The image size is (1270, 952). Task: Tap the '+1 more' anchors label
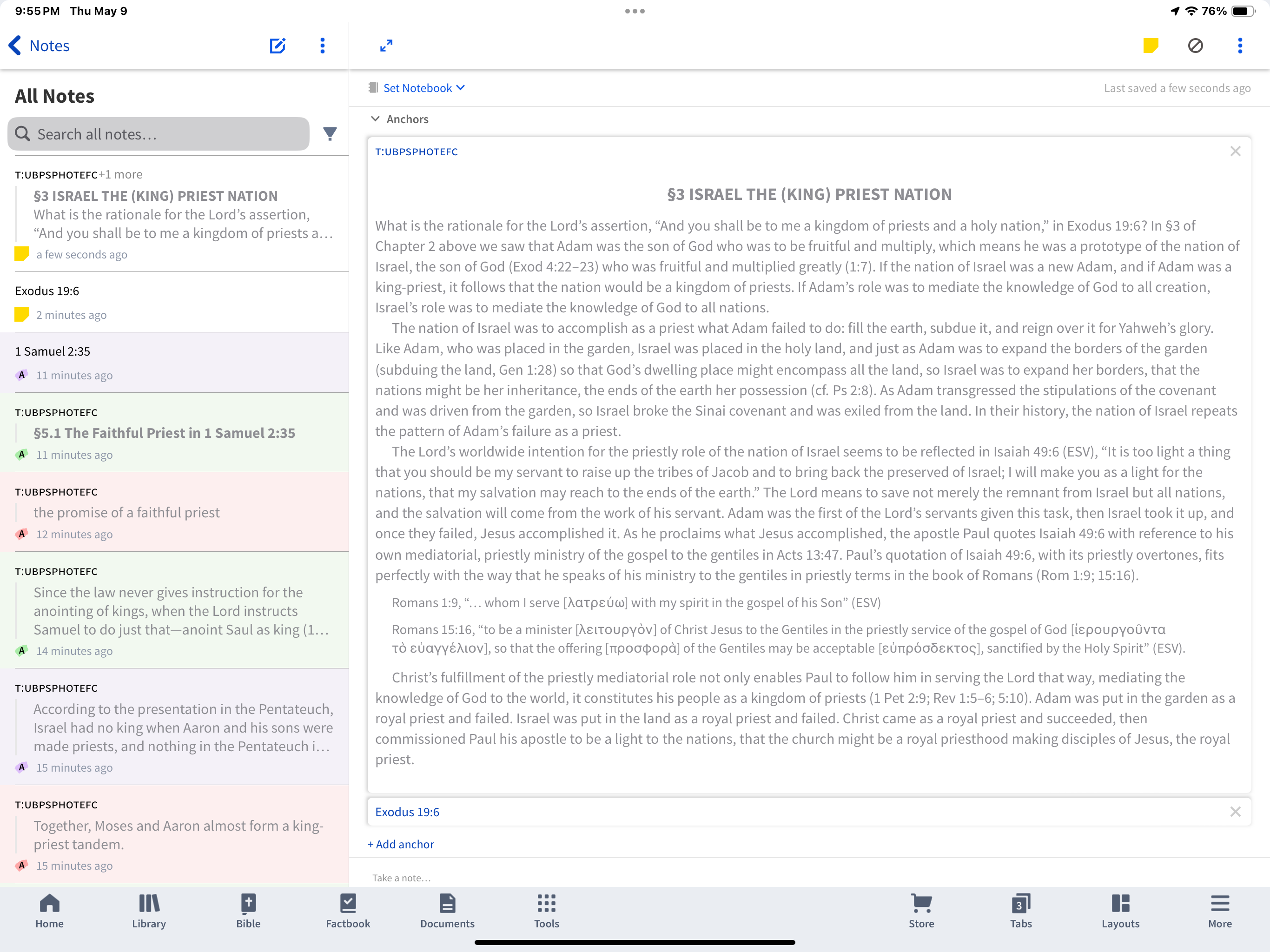[x=121, y=174]
